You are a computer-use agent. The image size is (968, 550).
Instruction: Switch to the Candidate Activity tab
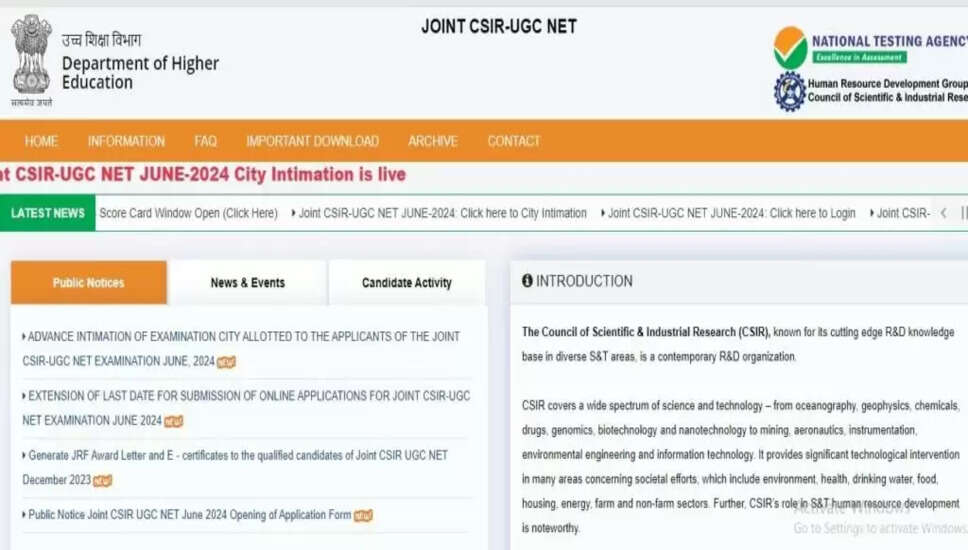point(406,283)
